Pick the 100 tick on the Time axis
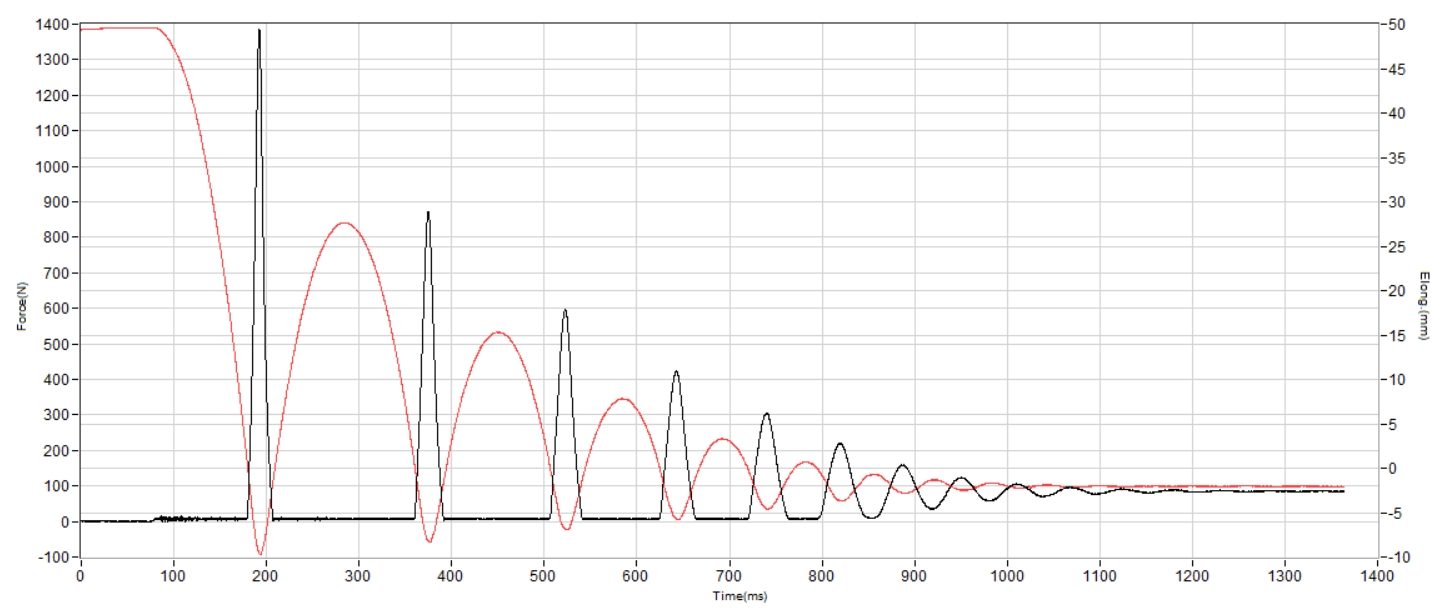Screen dimensions: 1445x608 [x=173, y=577]
